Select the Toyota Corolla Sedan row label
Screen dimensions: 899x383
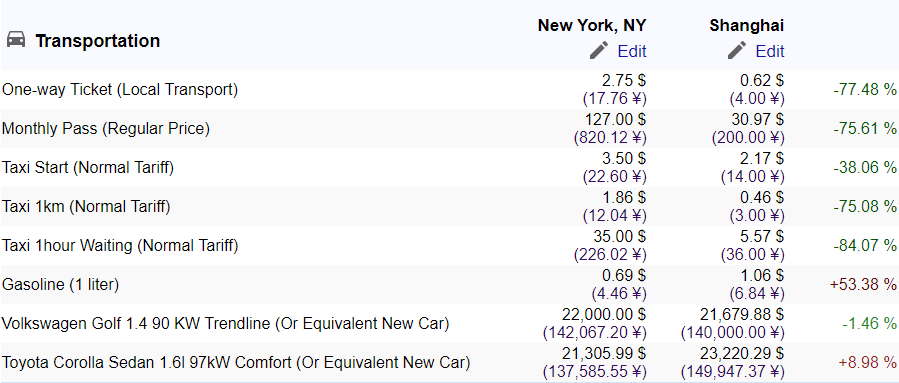point(236,362)
